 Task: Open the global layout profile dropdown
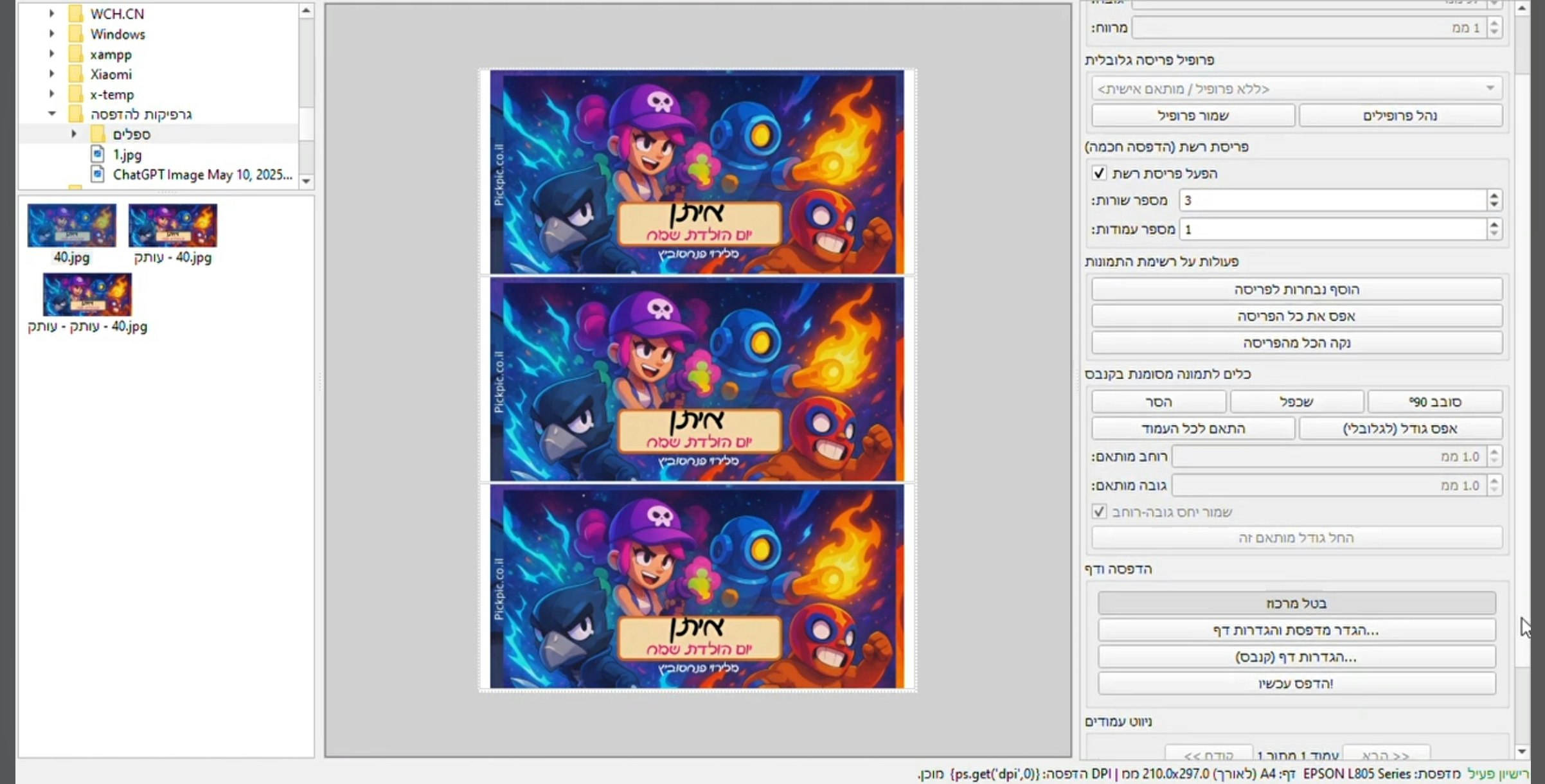(1296, 88)
